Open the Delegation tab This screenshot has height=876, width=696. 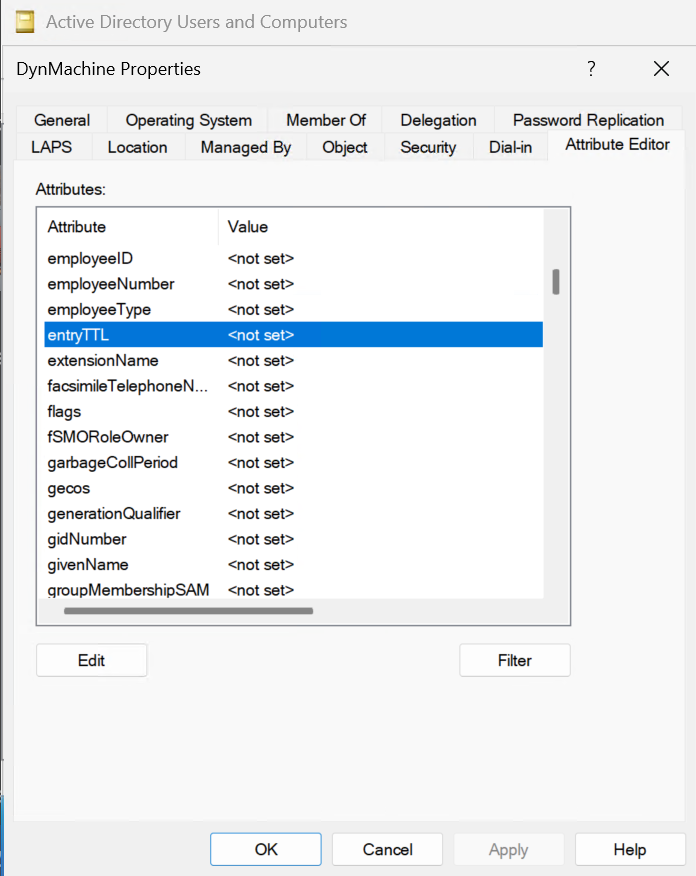point(437,119)
